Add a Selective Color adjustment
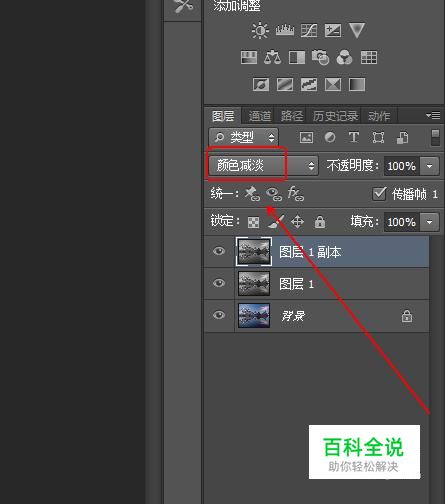This screenshot has height=504, width=445. point(333,85)
